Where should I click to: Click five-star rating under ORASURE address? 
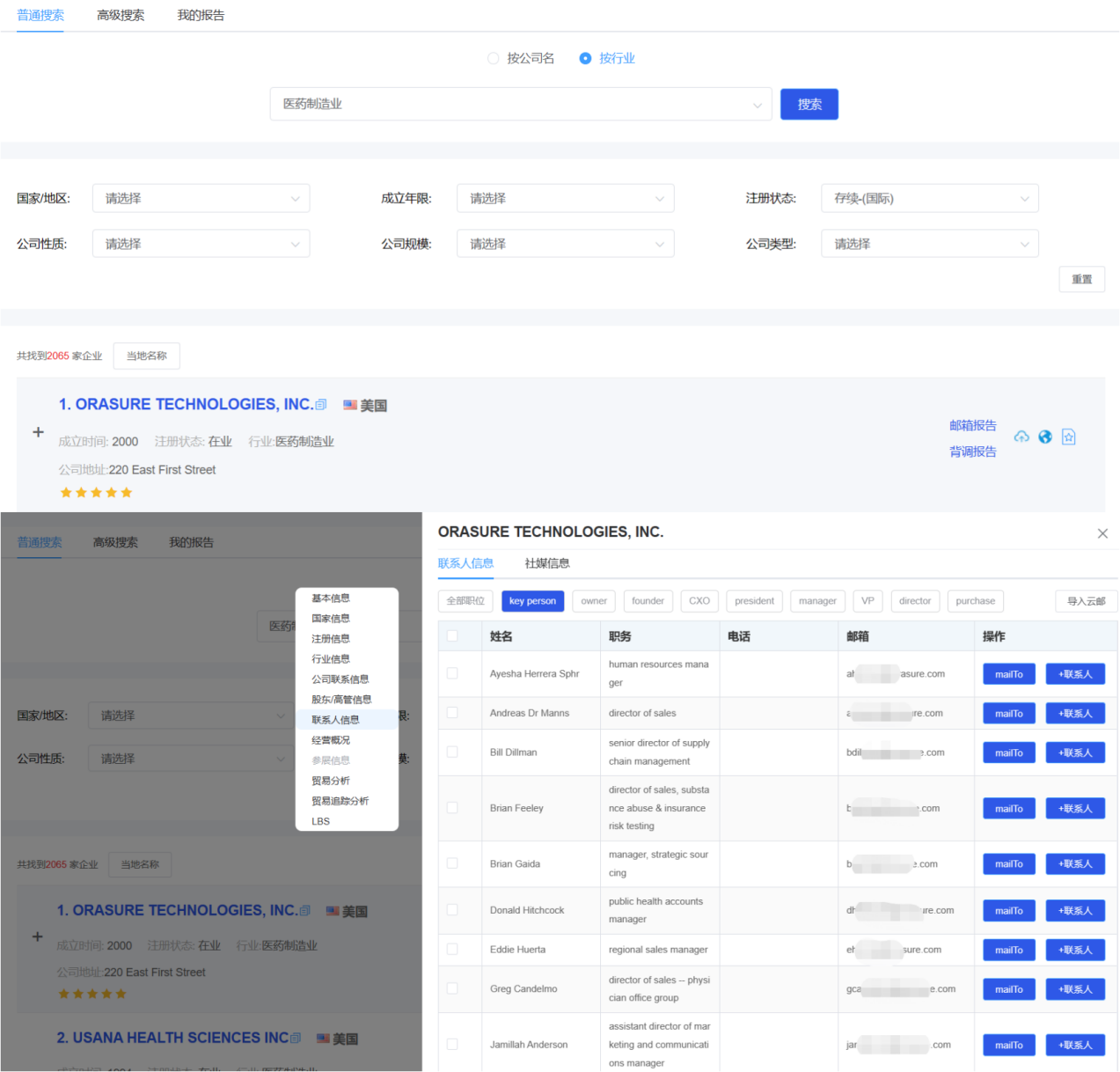click(96, 493)
